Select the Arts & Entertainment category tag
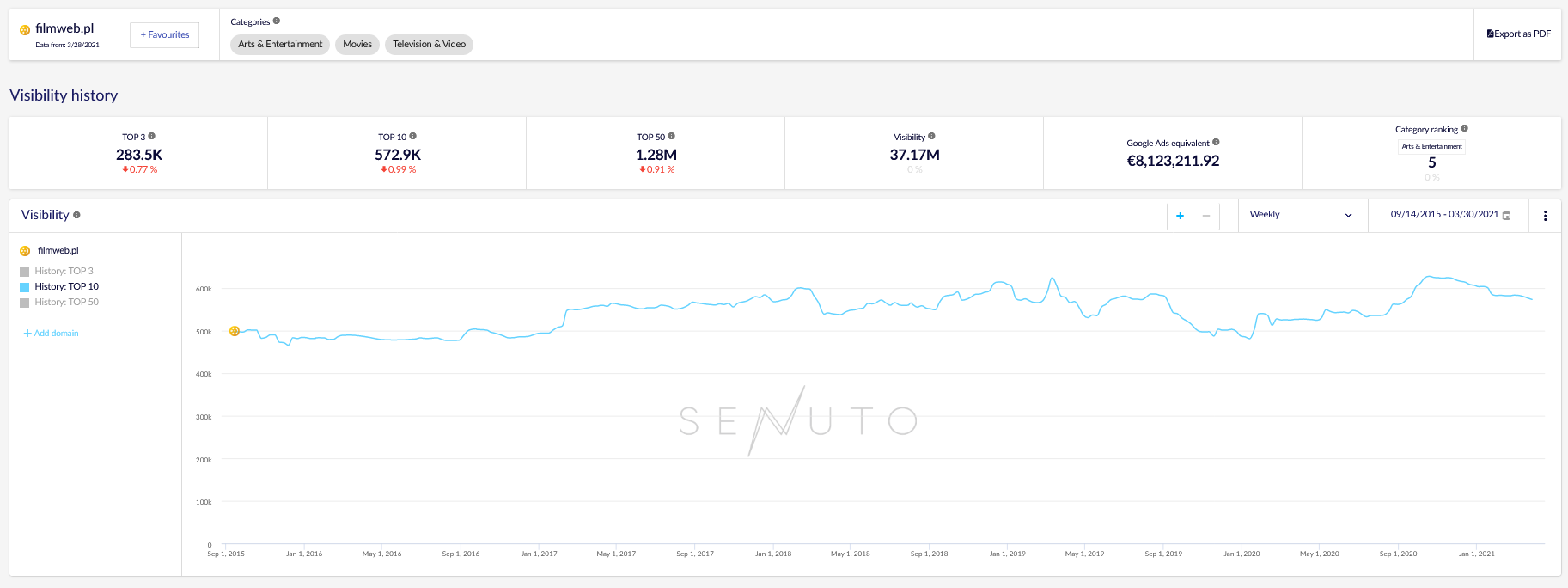Image resolution: width=1568 pixels, height=588 pixels. (x=280, y=45)
